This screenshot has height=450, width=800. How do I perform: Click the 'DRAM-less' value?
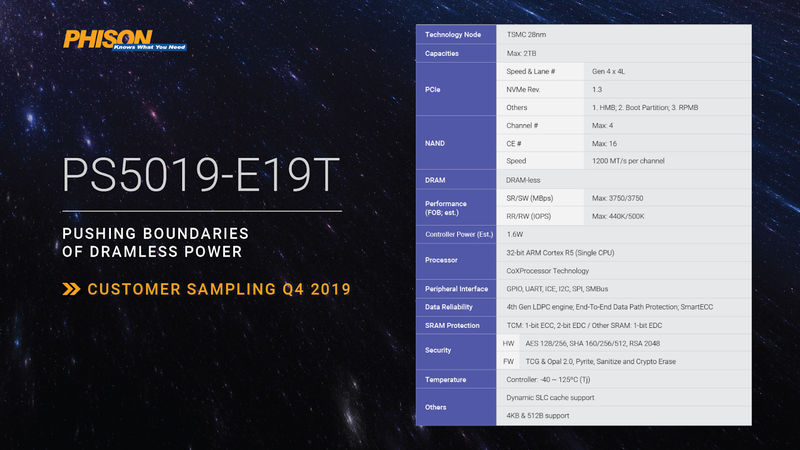click(x=523, y=180)
